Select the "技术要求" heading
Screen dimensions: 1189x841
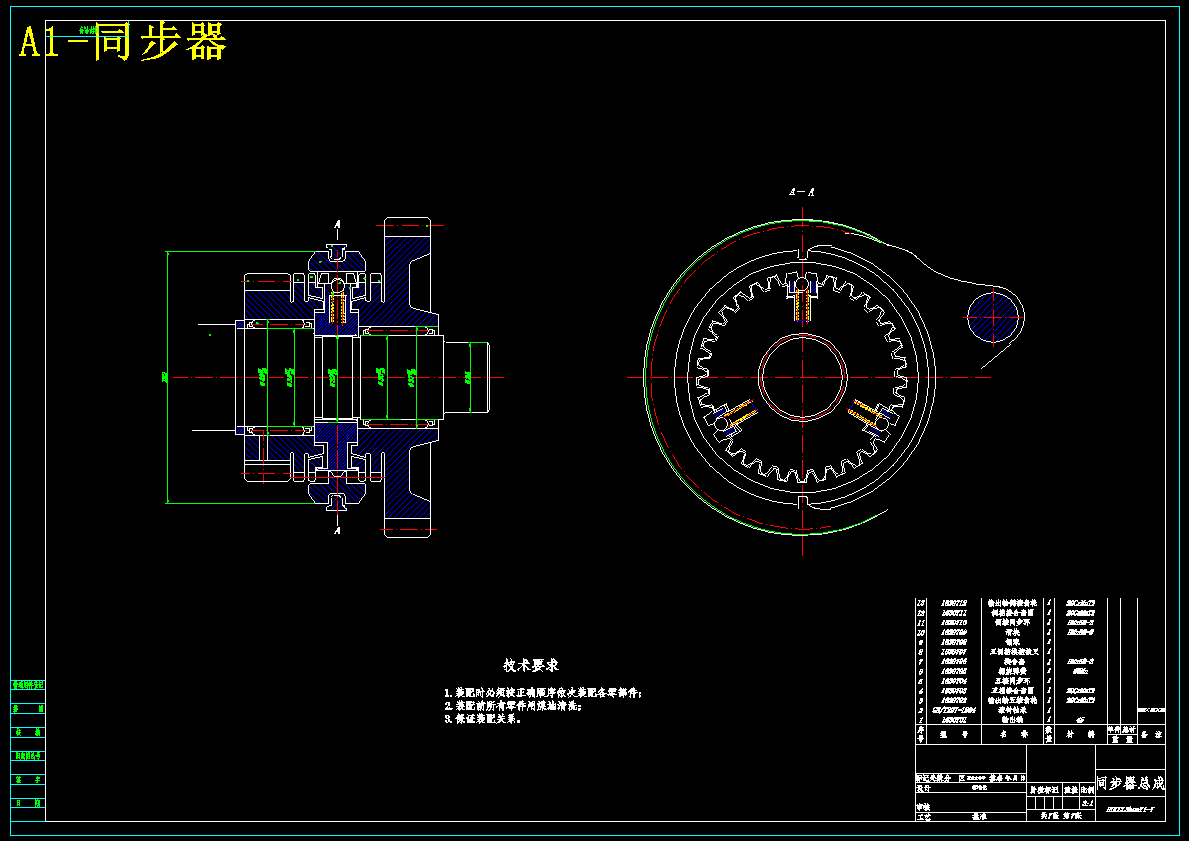(x=531, y=665)
